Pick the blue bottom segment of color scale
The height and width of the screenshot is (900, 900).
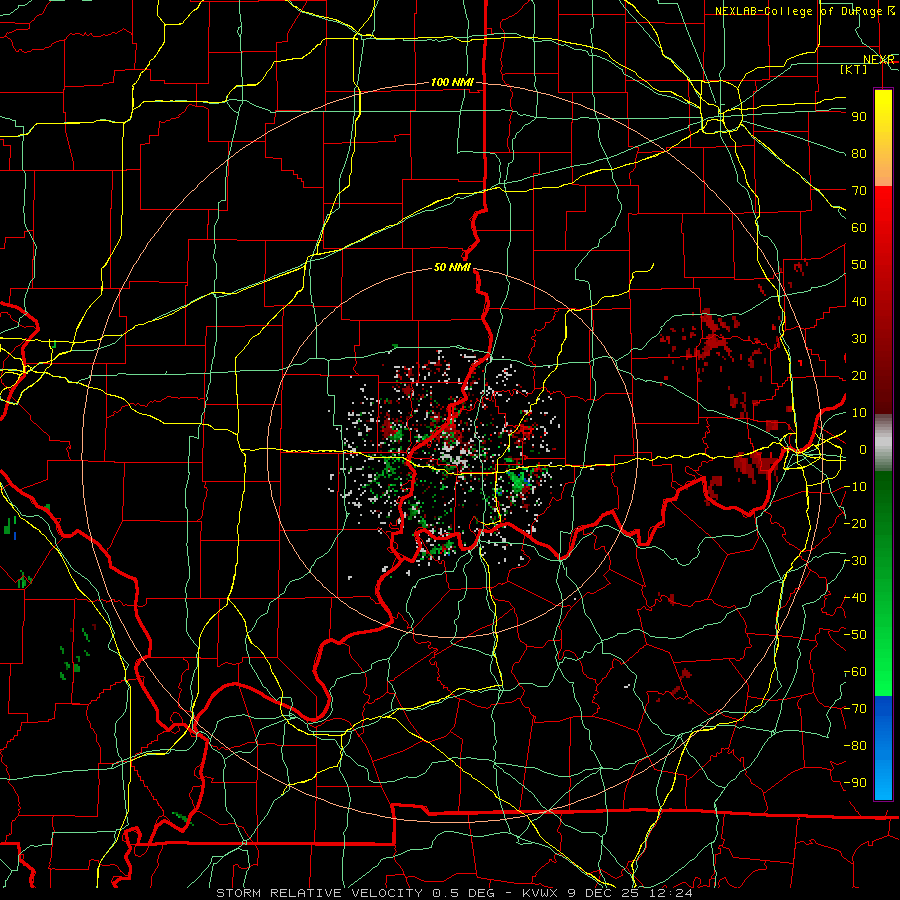[883, 748]
